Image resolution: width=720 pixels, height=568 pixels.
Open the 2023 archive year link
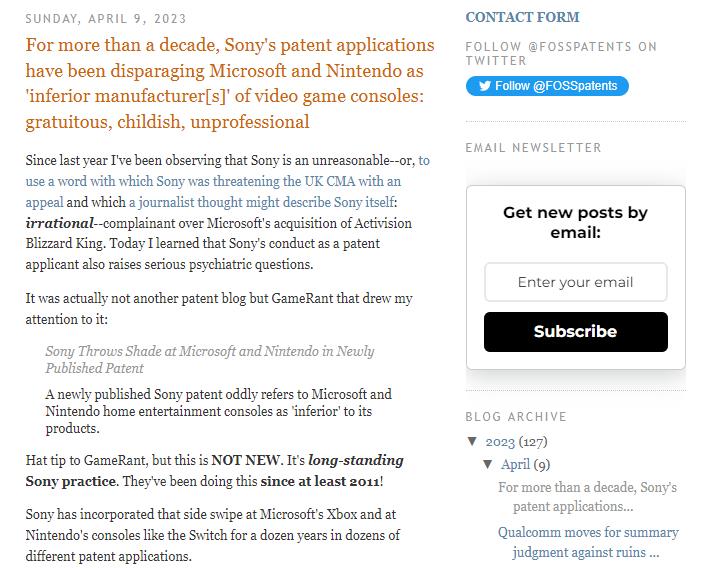click(500, 441)
